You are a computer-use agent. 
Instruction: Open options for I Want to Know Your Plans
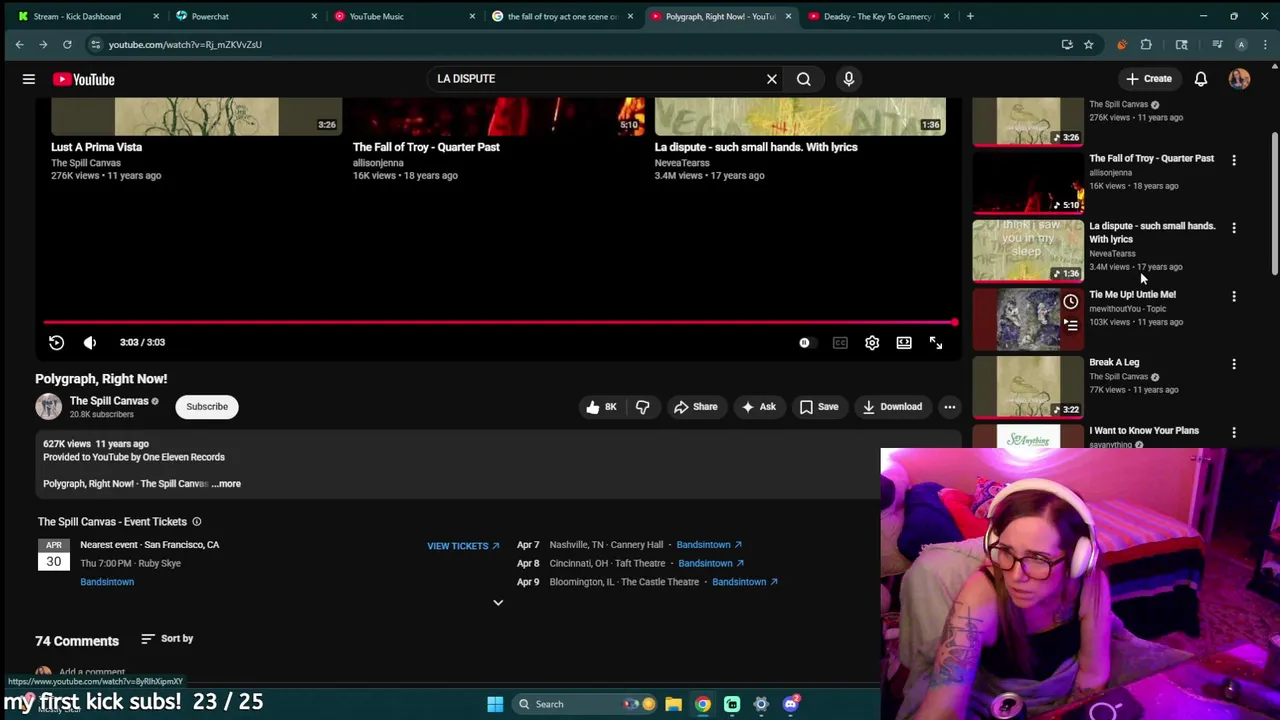1233,433
